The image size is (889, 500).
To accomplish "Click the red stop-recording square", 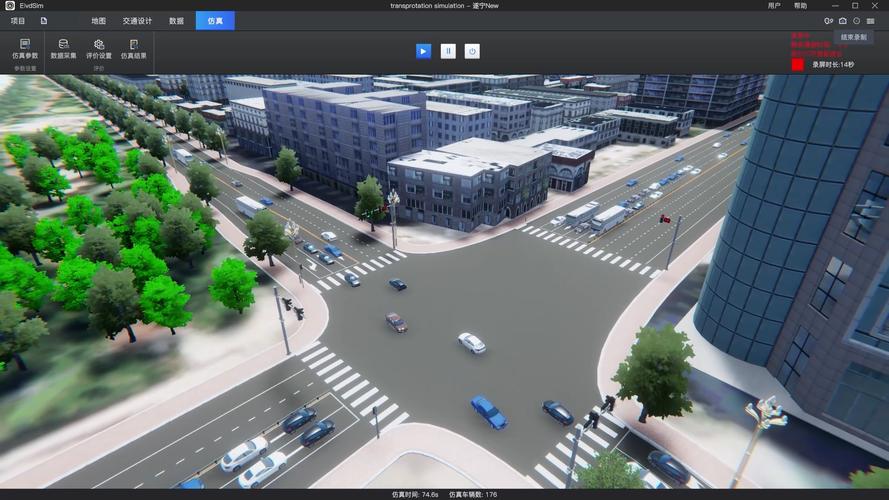I will click(x=798, y=65).
